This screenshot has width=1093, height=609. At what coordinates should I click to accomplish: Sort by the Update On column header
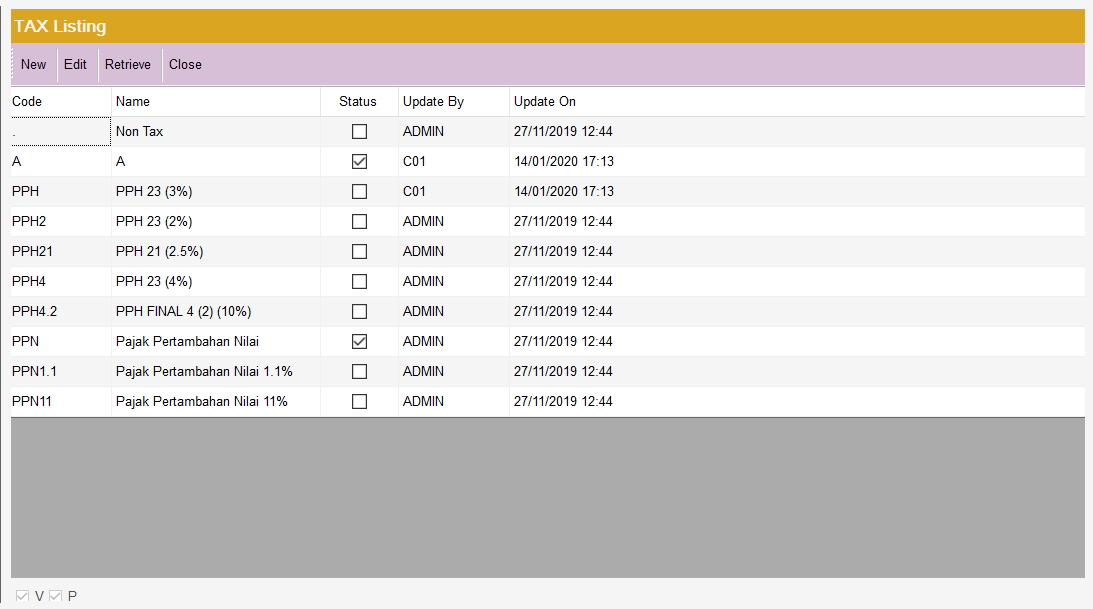coord(545,102)
